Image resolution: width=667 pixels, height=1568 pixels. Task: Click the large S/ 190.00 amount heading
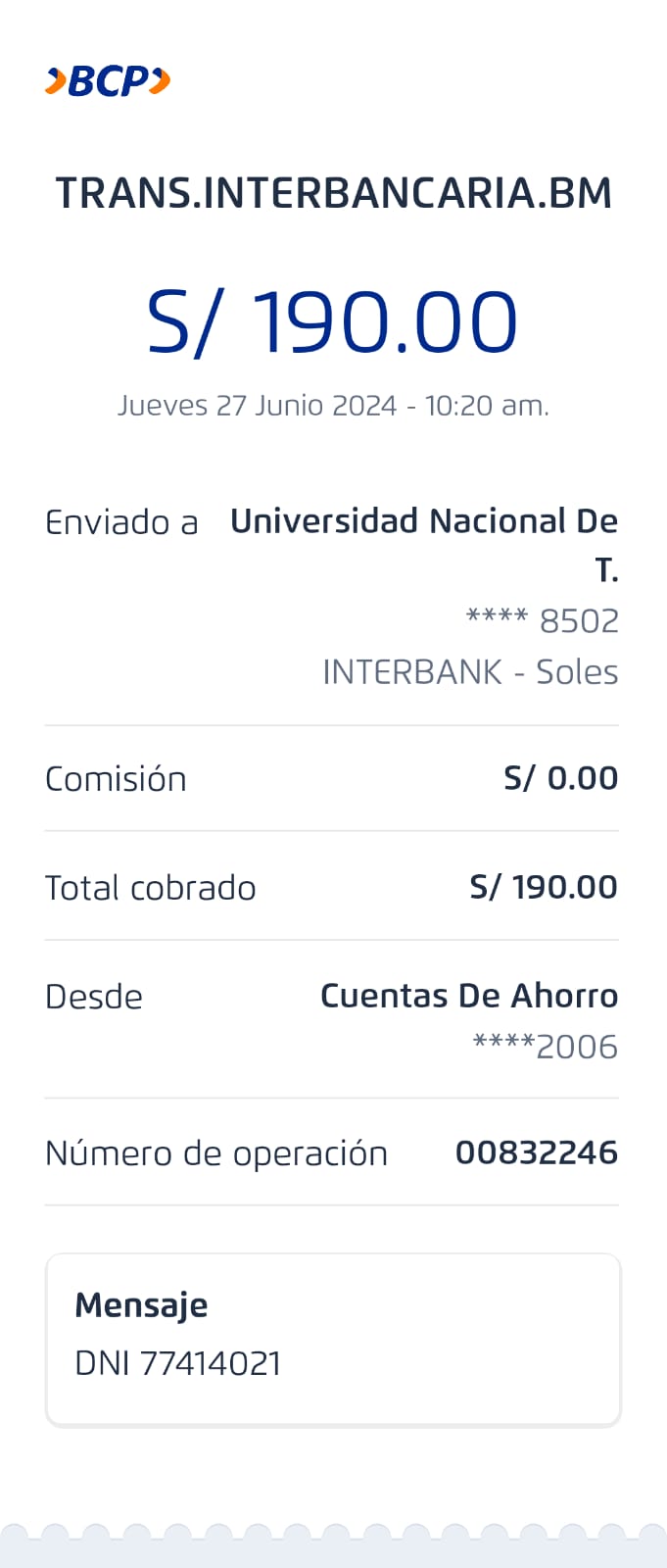pyautogui.click(x=332, y=322)
